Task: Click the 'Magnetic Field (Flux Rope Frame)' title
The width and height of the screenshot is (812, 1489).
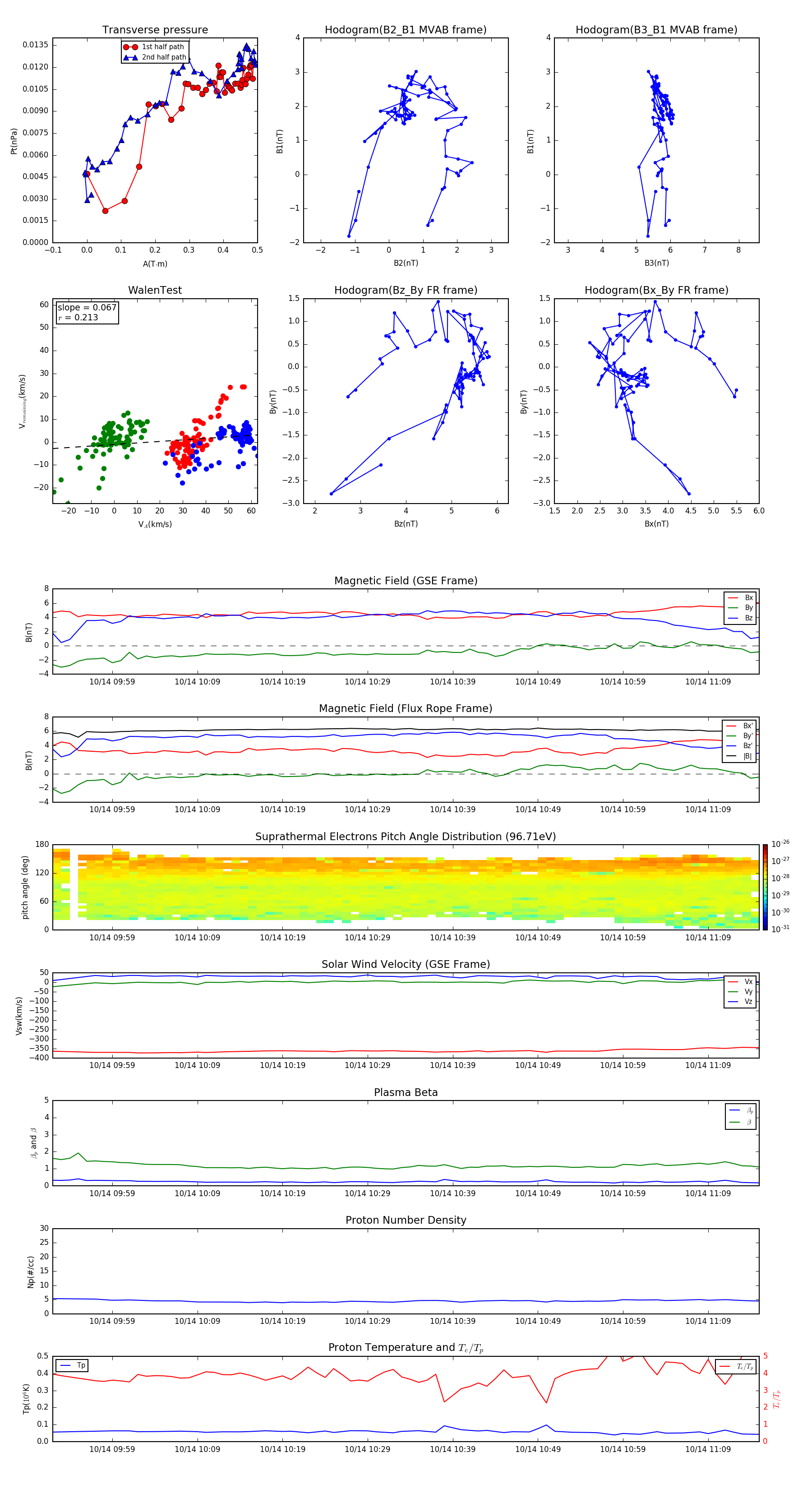Action: pyautogui.click(x=406, y=709)
